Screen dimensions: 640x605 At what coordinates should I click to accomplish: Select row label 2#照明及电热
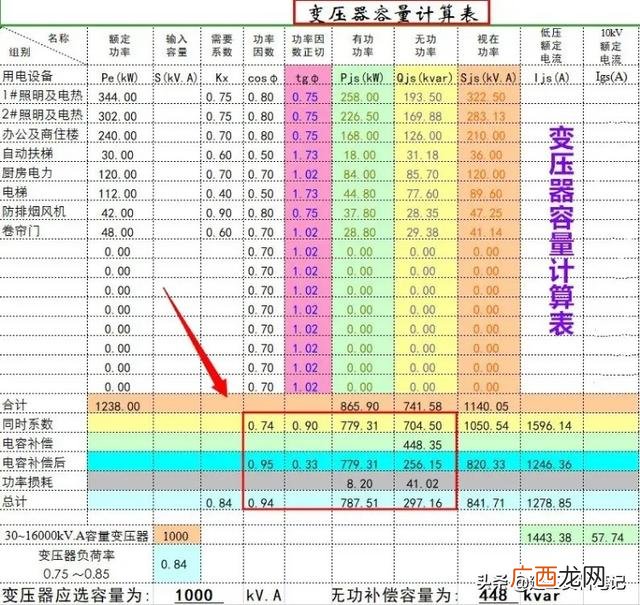pyautogui.click(x=42, y=115)
